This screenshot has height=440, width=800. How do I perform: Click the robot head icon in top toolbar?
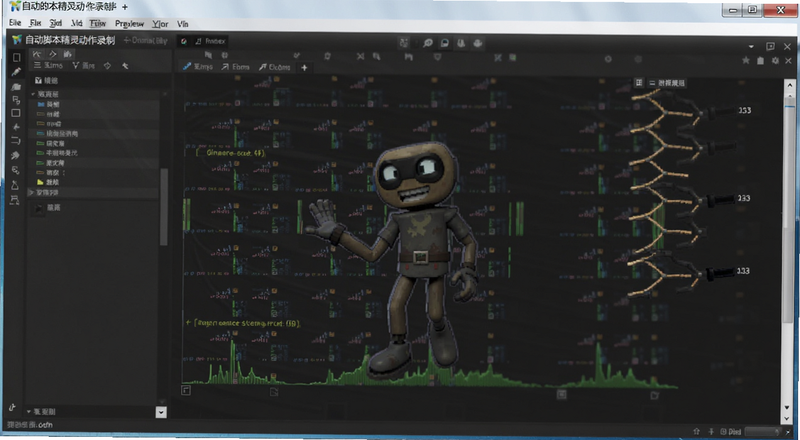coord(478,43)
